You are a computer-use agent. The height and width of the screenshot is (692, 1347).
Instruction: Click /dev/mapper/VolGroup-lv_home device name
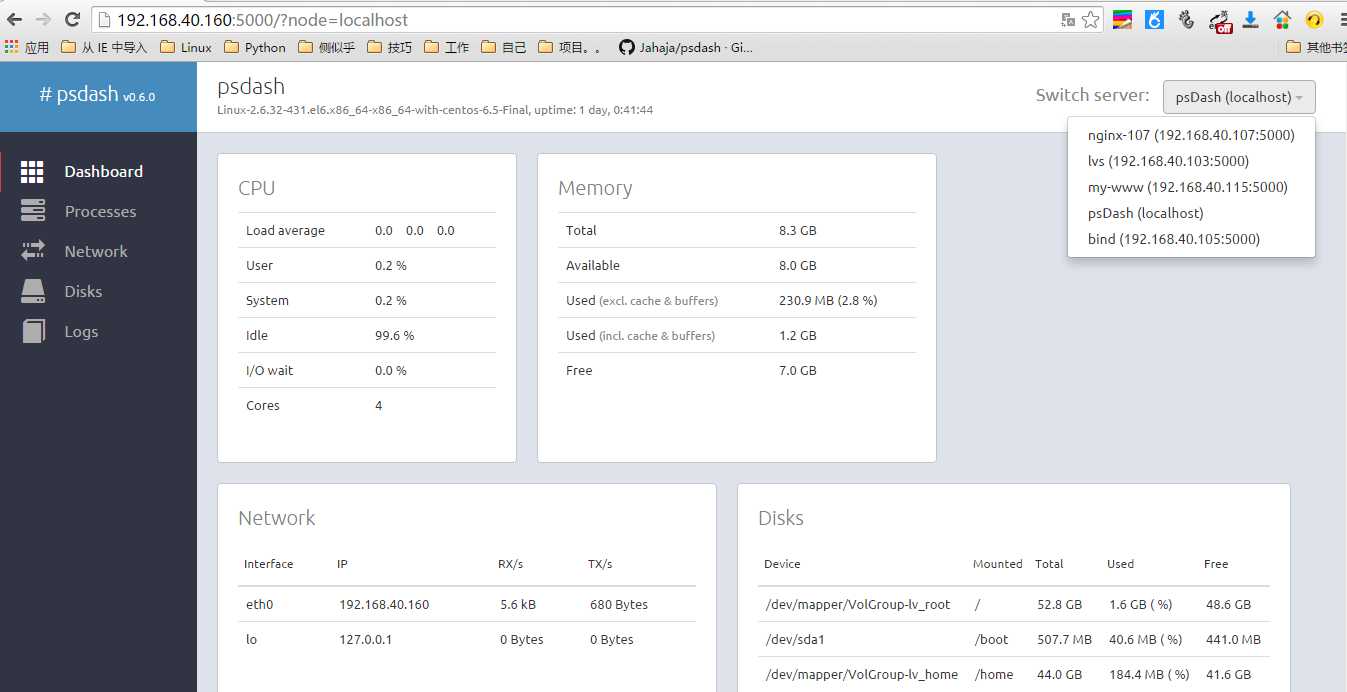(861, 674)
